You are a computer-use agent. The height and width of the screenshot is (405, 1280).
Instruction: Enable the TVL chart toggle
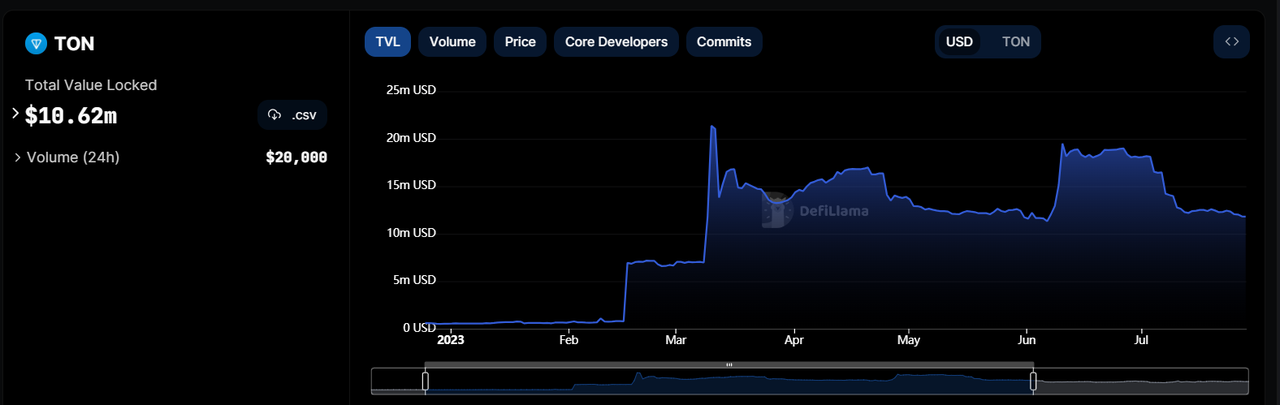(x=387, y=42)
